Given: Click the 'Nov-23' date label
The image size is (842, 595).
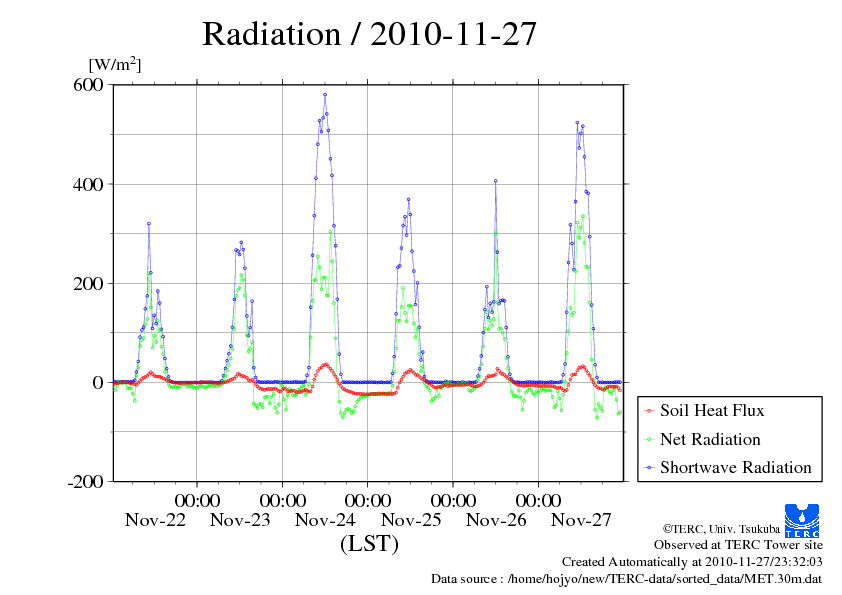Looking at the screenshot, I should (x=240, y=520).
